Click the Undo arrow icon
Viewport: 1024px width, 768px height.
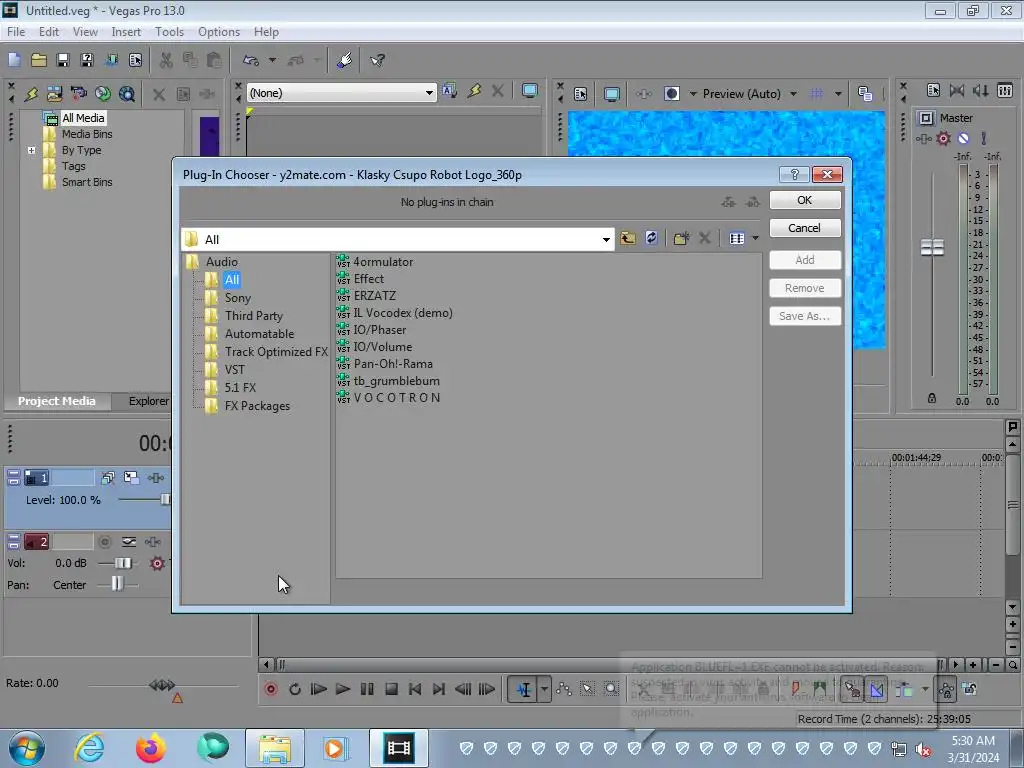251,60
